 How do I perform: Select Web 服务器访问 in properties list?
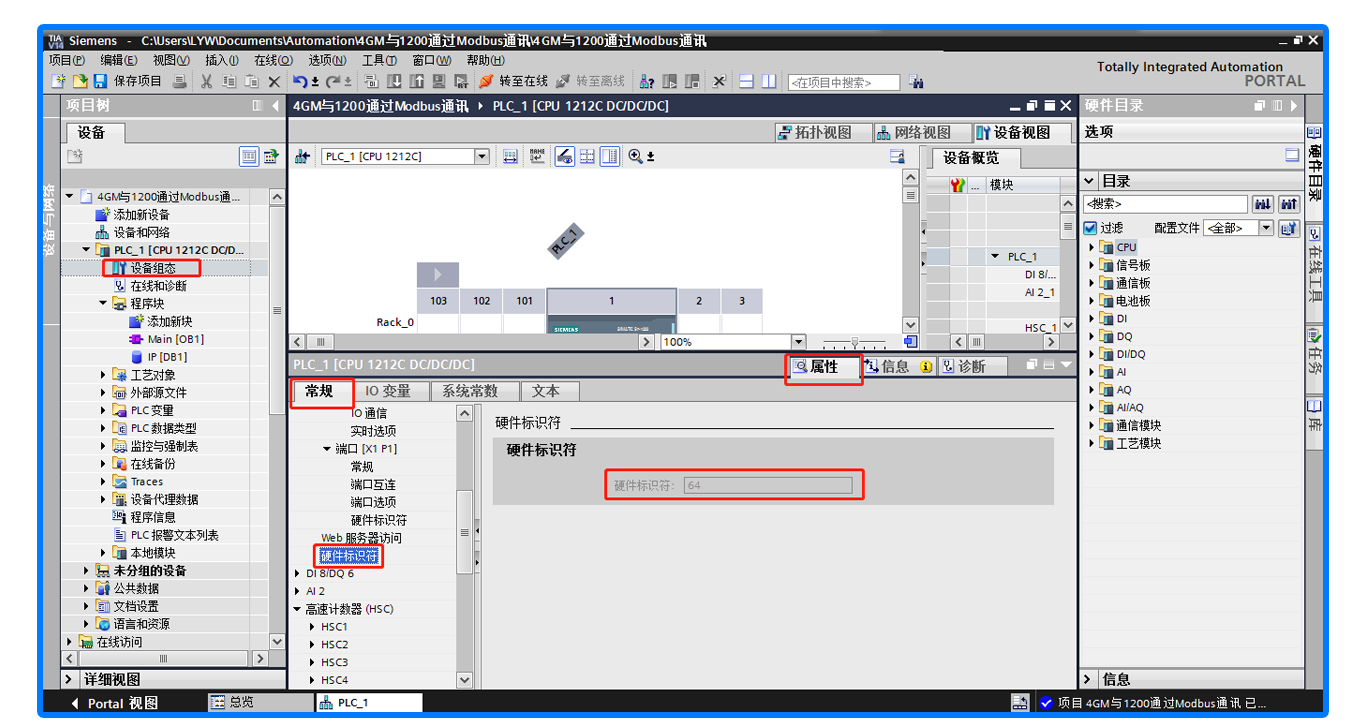[361, 538]
